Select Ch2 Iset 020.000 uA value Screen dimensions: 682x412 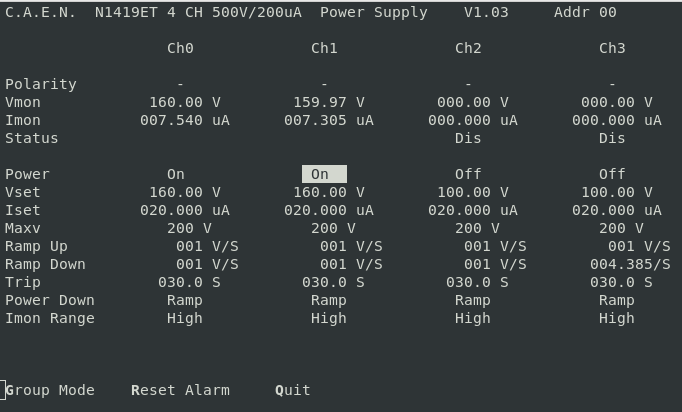coord(473,210)
